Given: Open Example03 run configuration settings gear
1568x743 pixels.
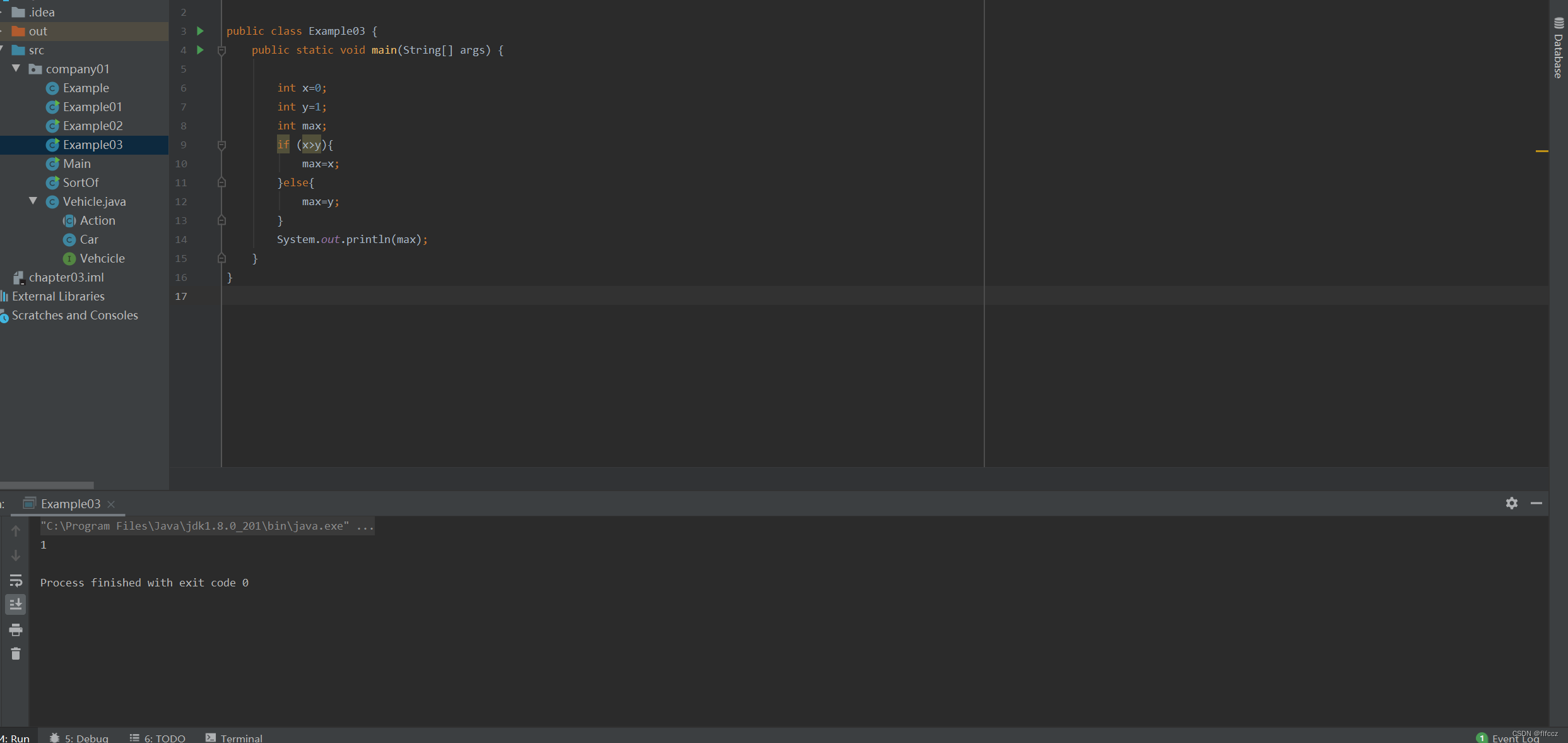Looking at the screenshot, I should point(1511,503).
